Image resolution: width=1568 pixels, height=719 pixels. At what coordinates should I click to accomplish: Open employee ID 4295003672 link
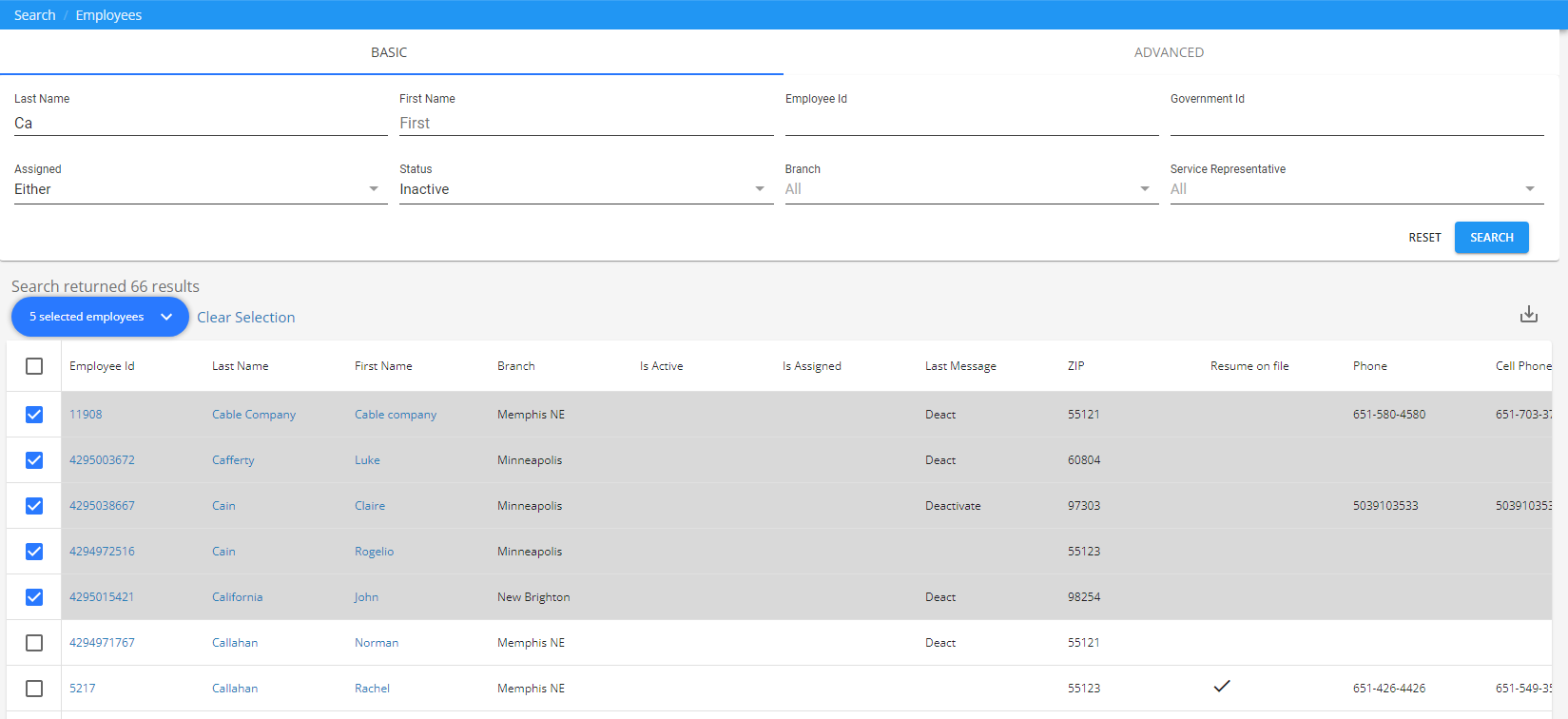(102, 460)
